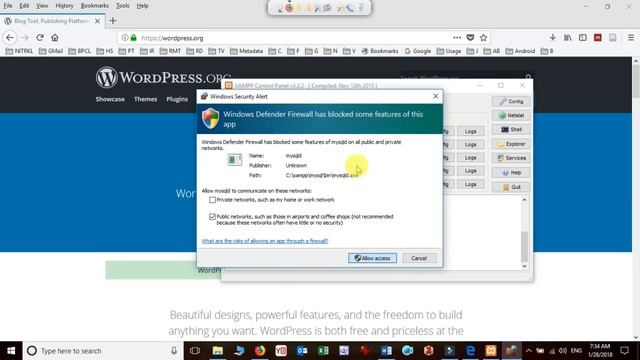
Task: Go back with the Firefox back arrow
Action: (x=10, y=38)
